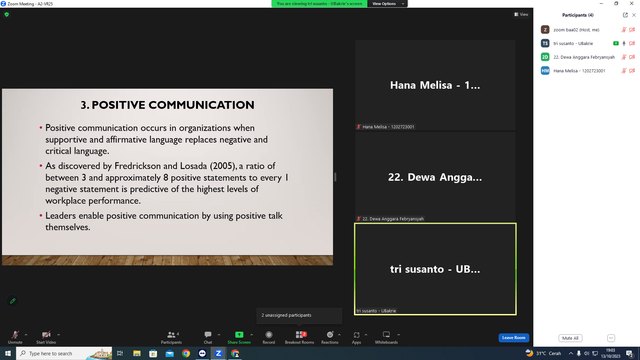The width and height of the screenshot is (640, 360).
Task: Open Microsoft Store from the taskbar
Action: pos(153,353)
